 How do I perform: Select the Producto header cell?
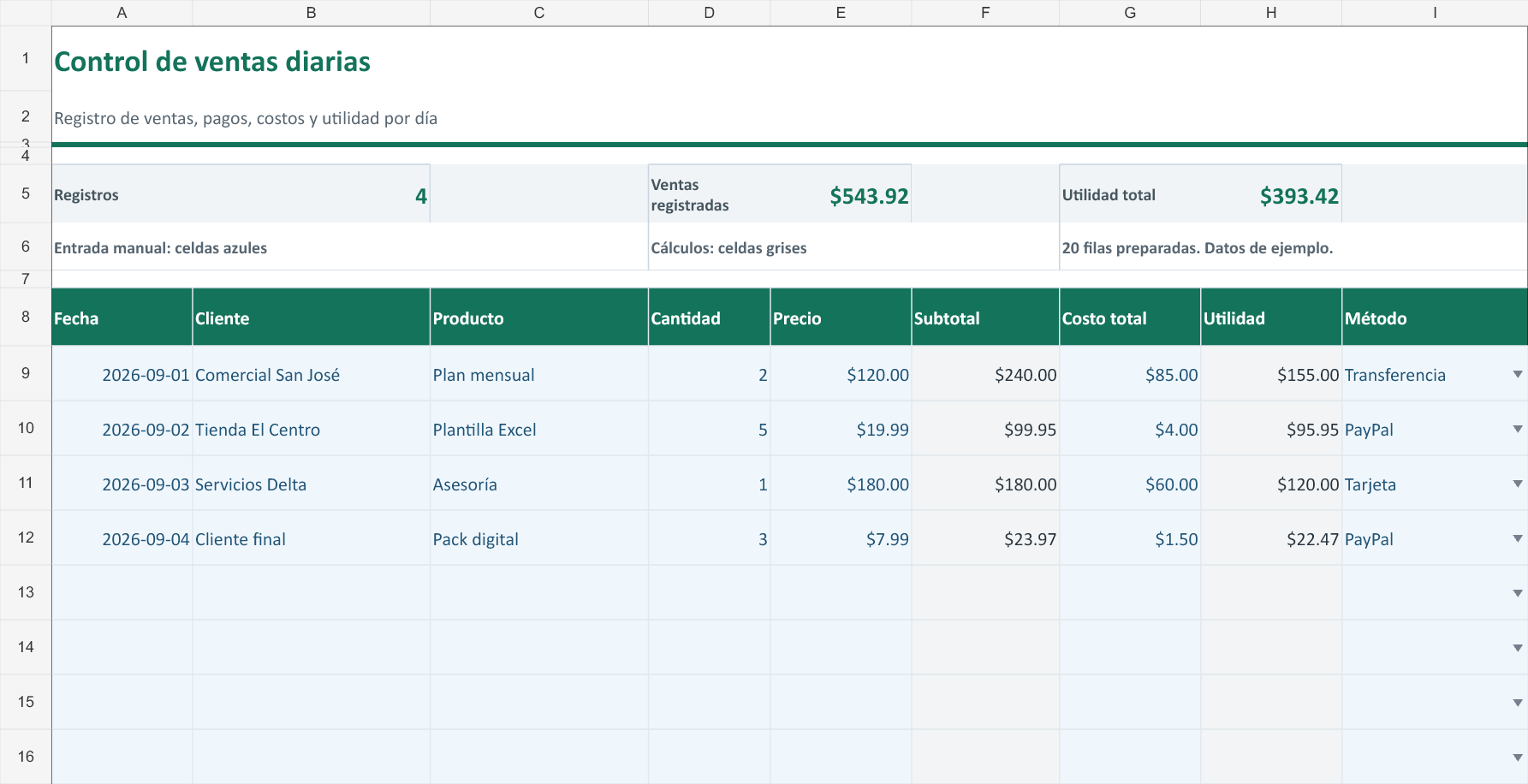[x=538, y=318]
